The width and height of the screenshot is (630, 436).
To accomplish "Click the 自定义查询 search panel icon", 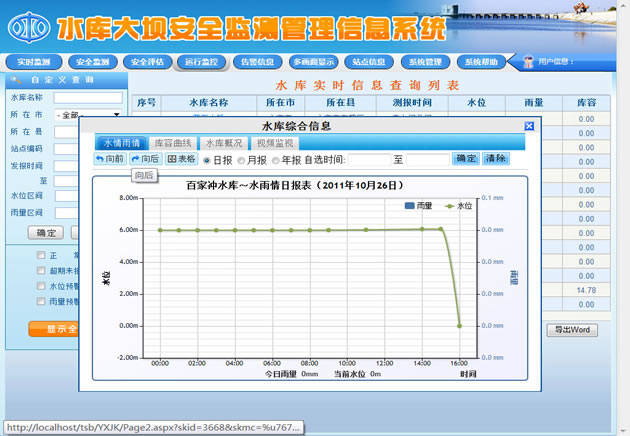I will (x=18, y=80).
